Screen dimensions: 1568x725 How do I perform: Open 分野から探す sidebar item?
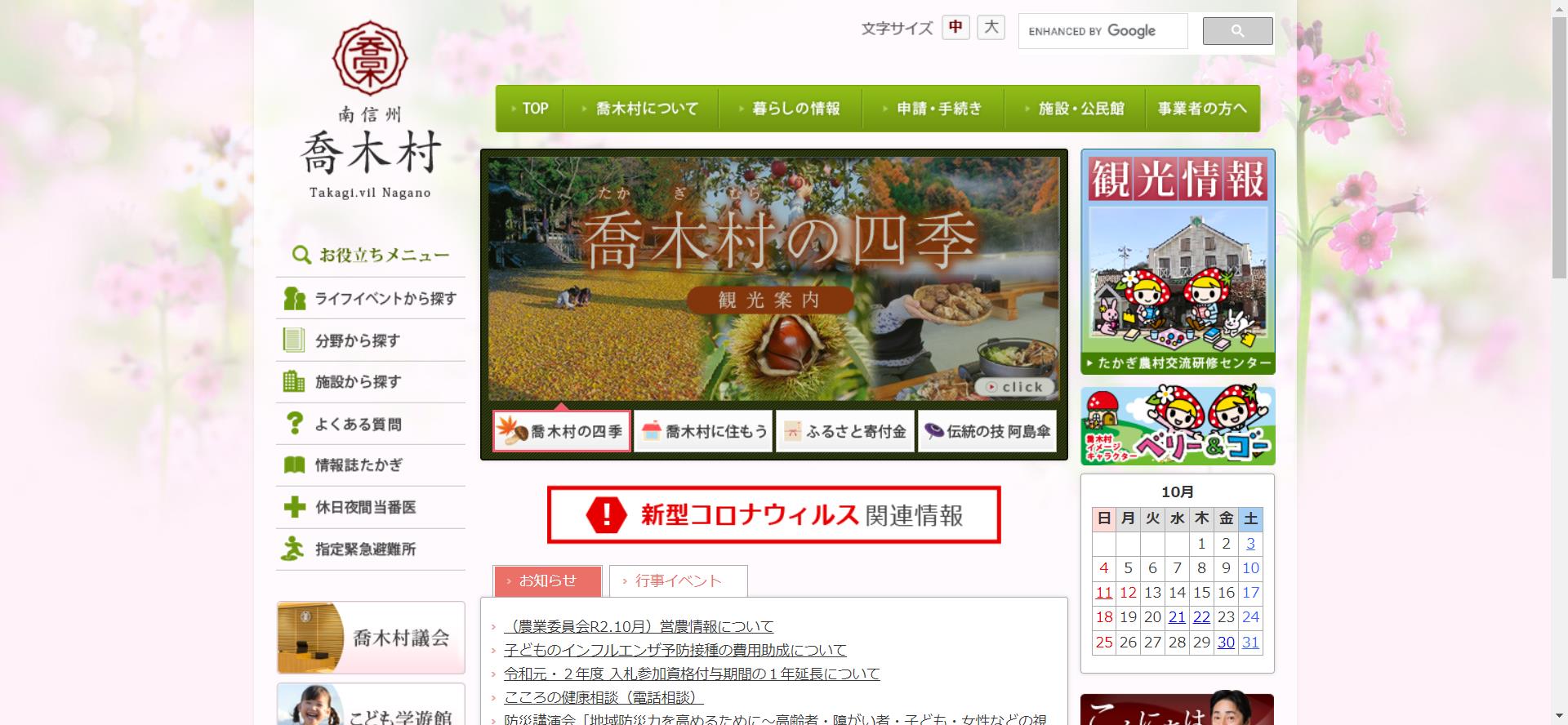click(x=371, y=340)
